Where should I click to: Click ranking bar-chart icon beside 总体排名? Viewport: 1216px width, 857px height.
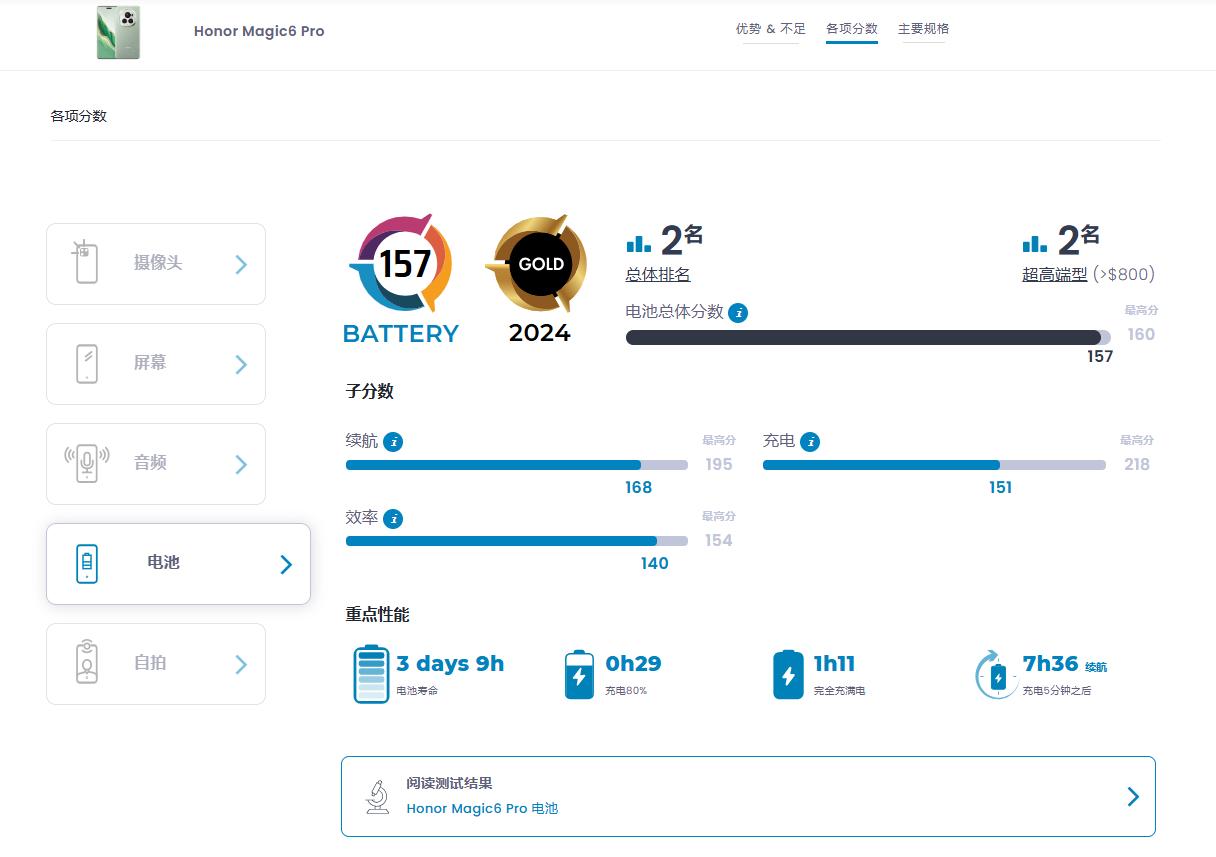[x=638, y=243]
